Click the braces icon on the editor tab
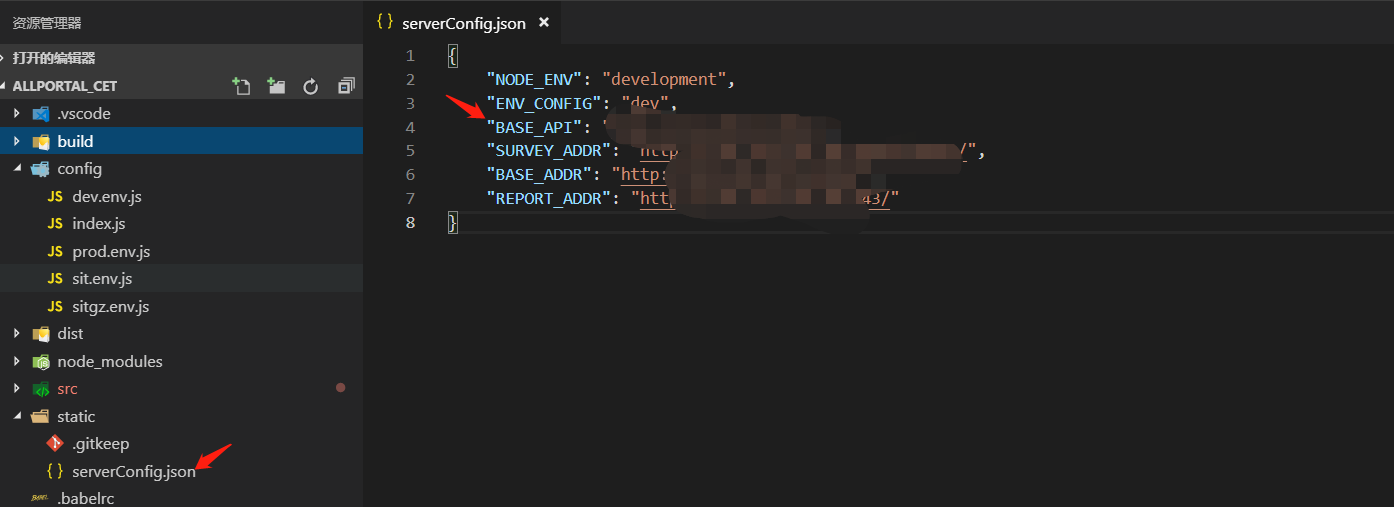The width and height of the screenshot is (1394, 507). (x=385, y=22)
